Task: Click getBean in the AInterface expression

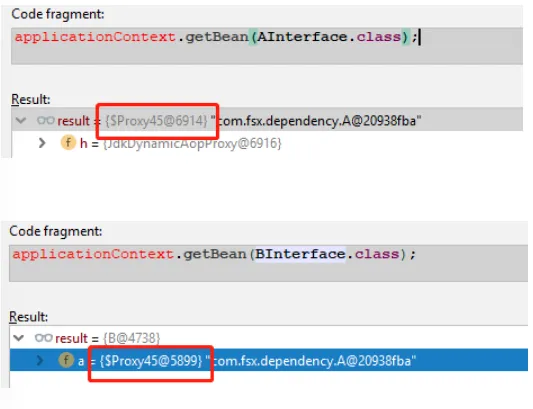Action: tap(217, 37)
